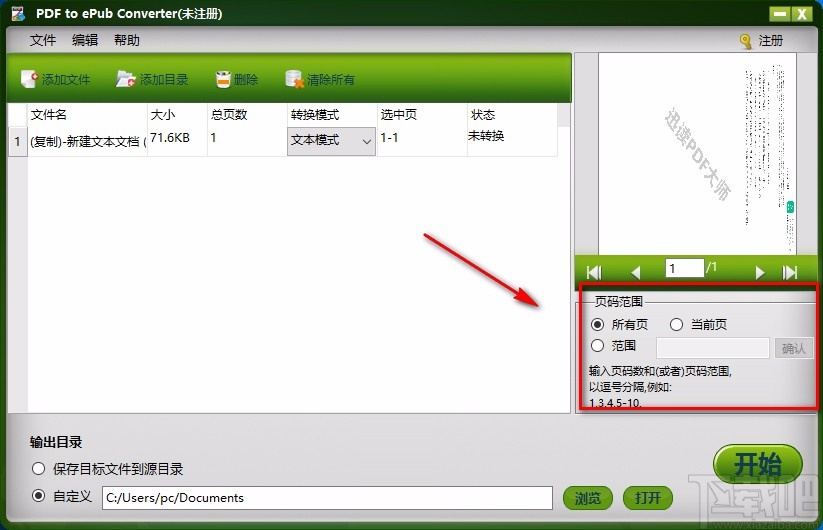The image size is (823, 530).
Task: Click the 大小 column header
Action: pyautogui.click(x=177, y=114)
